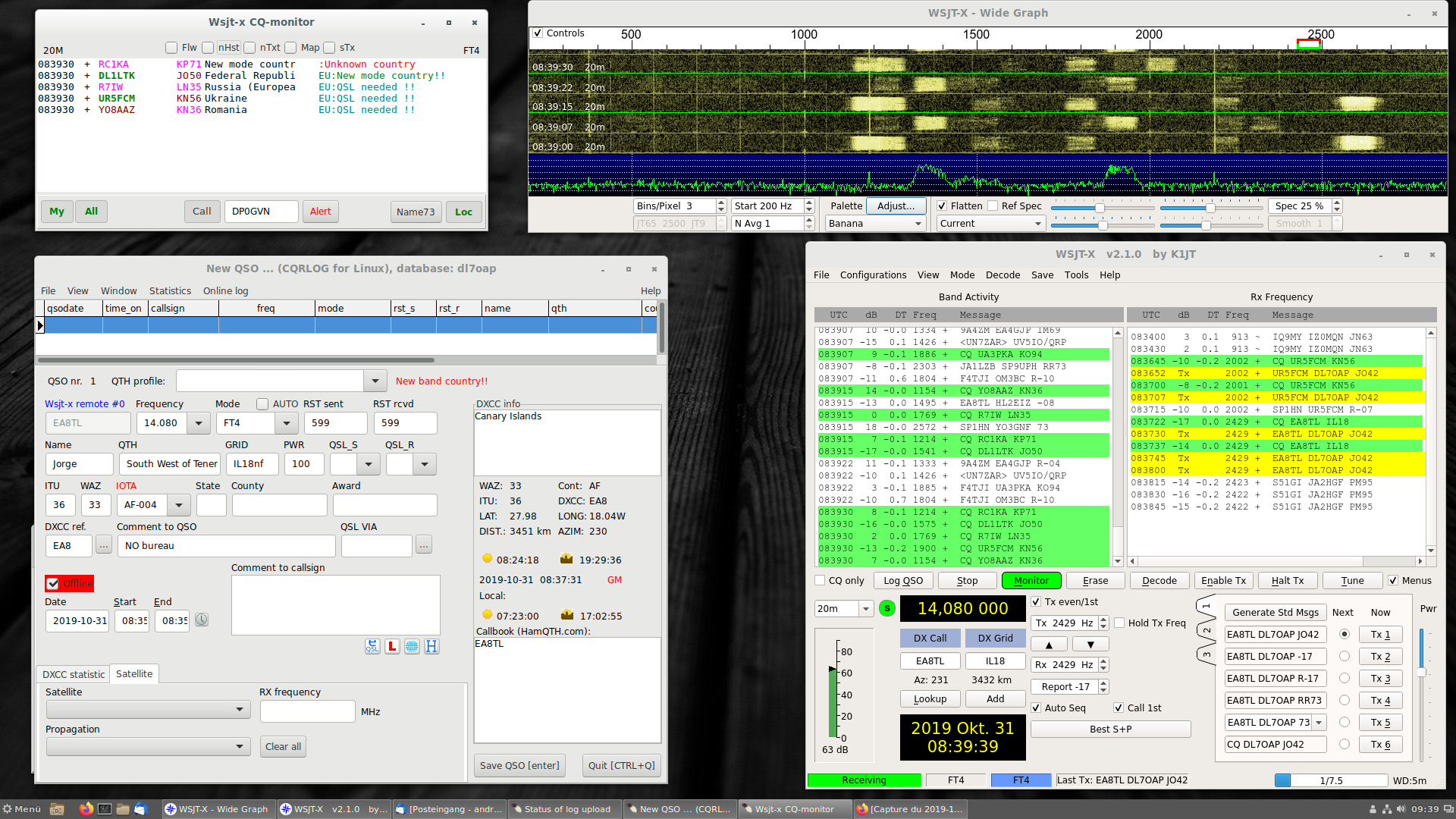Toggle the Auto Seq checkbox
The height and width of the screenshot is (819, 1456).
(x=1036, y=708)
